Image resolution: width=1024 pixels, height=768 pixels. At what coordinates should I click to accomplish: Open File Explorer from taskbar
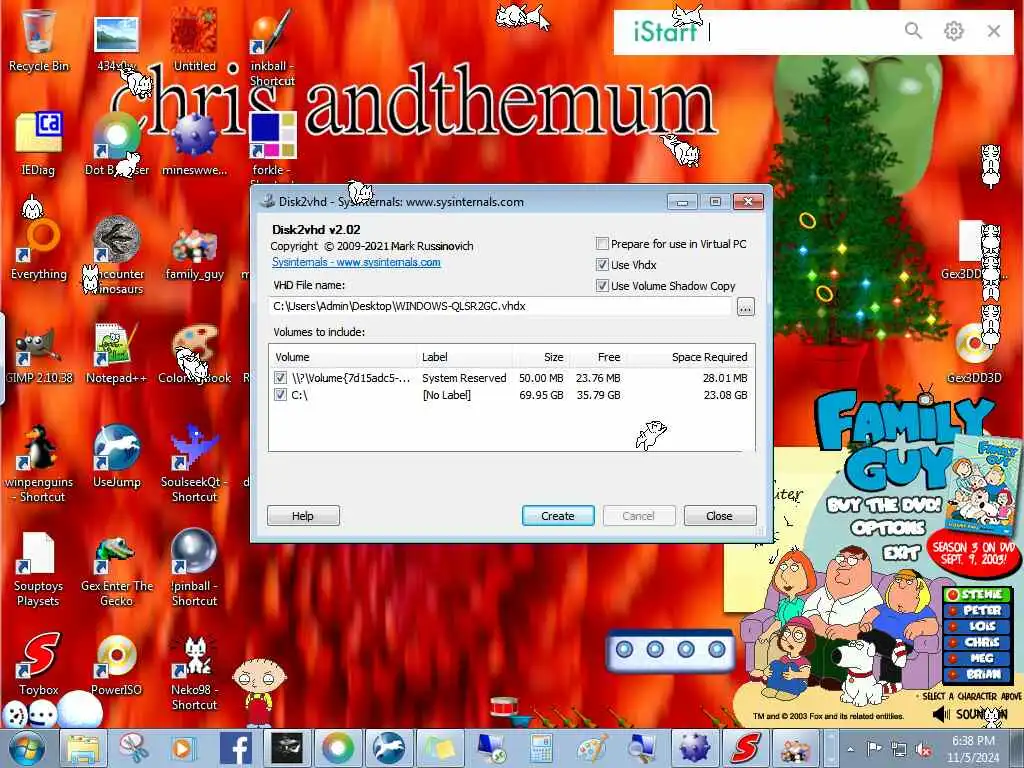(x=83, y=748)
